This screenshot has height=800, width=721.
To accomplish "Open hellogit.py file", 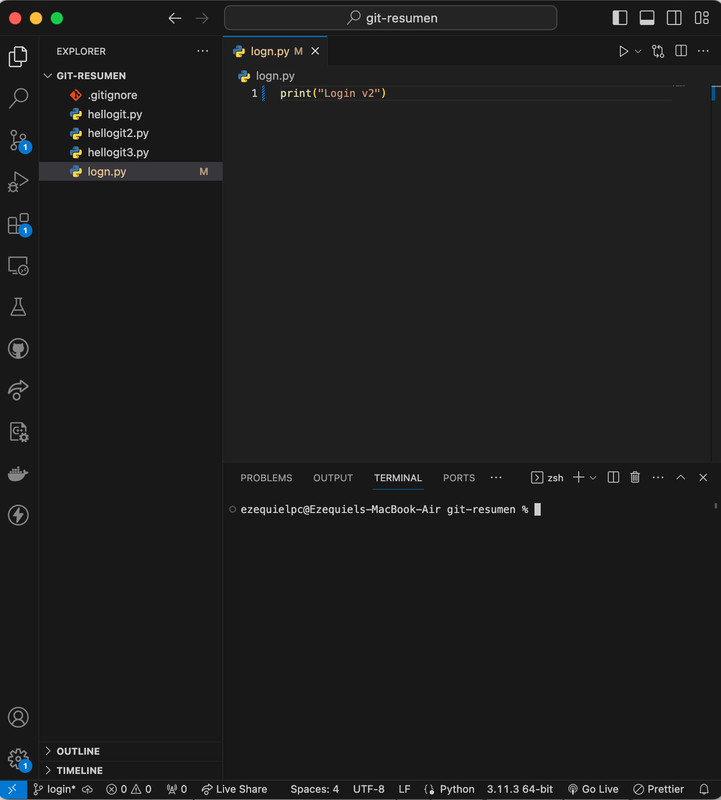I will [x=131, y=114].
